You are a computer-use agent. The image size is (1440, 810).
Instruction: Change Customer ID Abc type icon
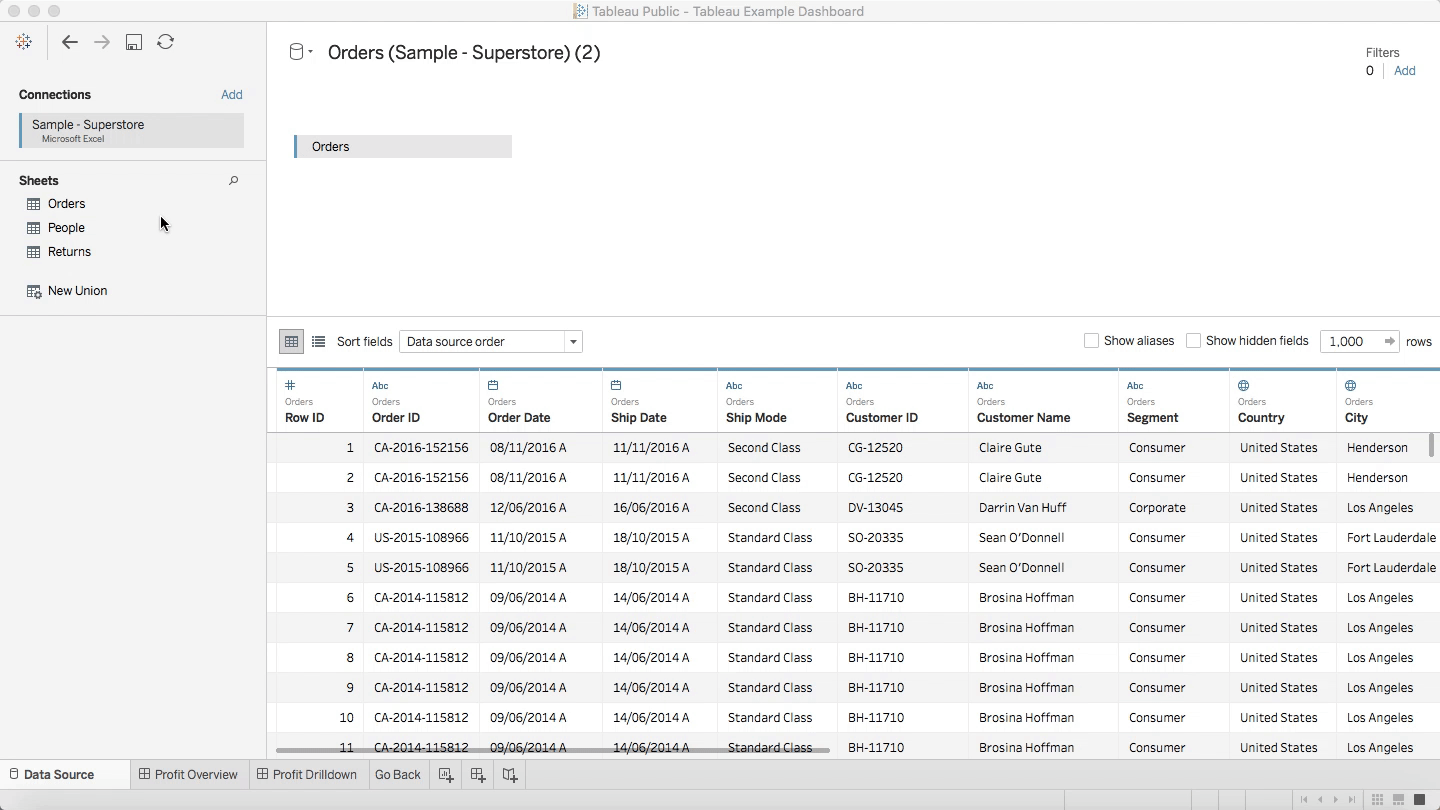pos(854,385)
